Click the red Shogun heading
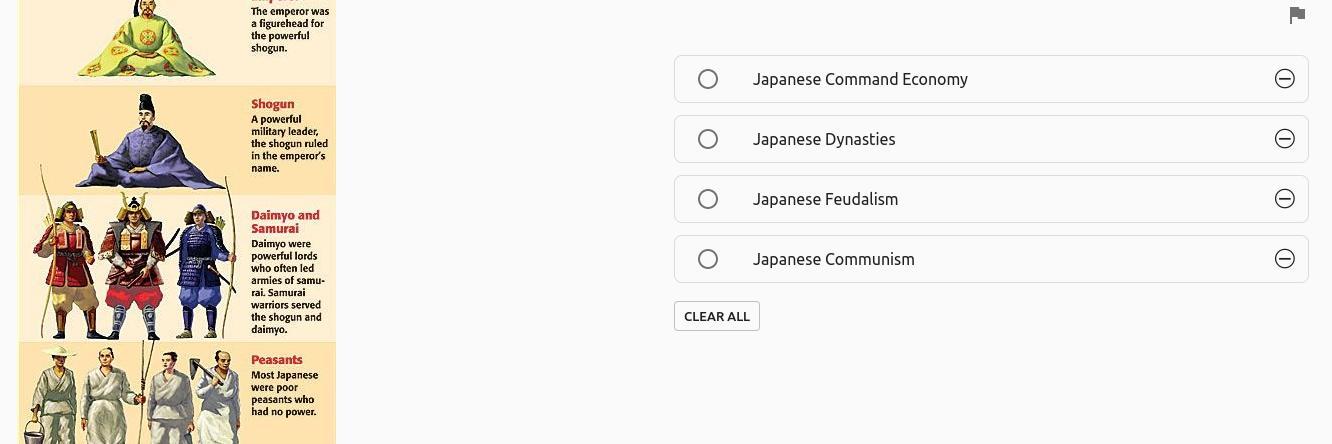This screenshot has width=1332, height=444. pos(272,104)
